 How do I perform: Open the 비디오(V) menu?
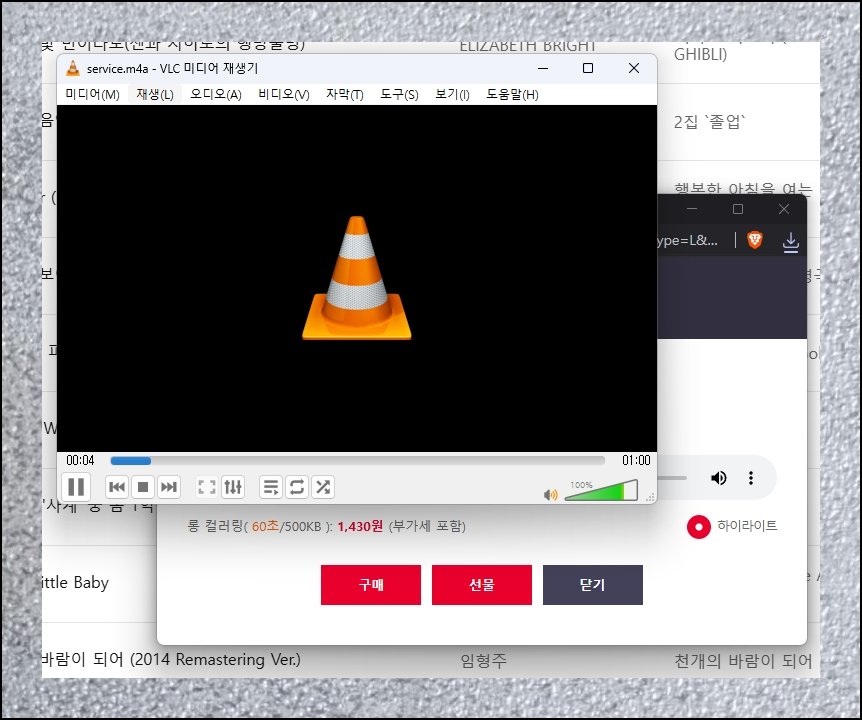coord(284,95)
